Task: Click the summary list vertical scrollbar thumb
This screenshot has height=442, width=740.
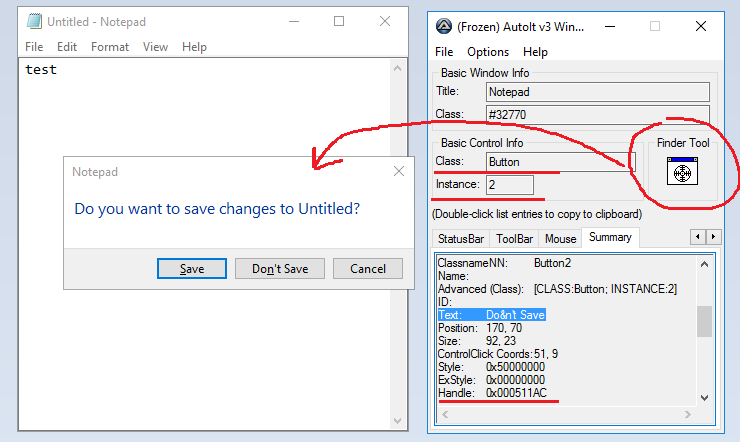Action: pos(704,321)
